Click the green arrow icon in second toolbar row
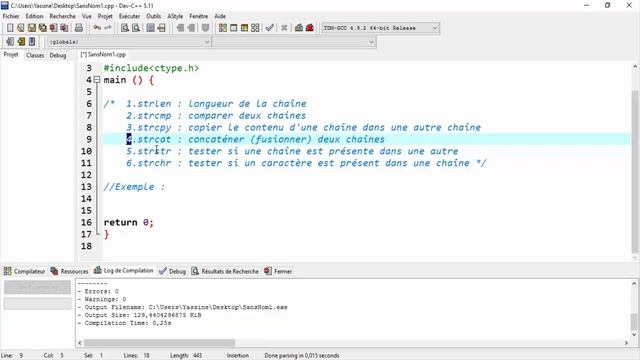Viewport: 640px width, 360px height. point(21,42)
